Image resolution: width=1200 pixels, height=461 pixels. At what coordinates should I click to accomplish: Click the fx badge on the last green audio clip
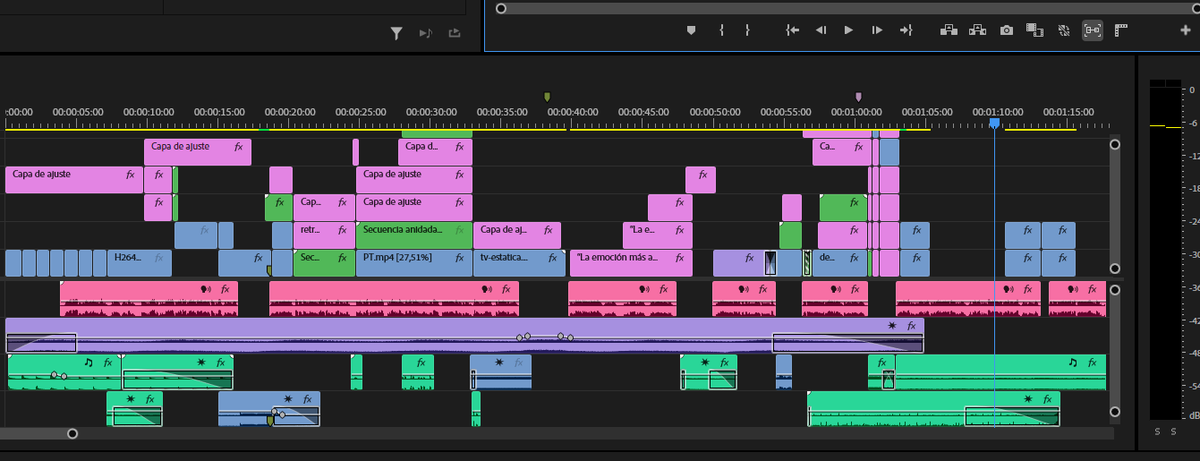click(1093, 362)
